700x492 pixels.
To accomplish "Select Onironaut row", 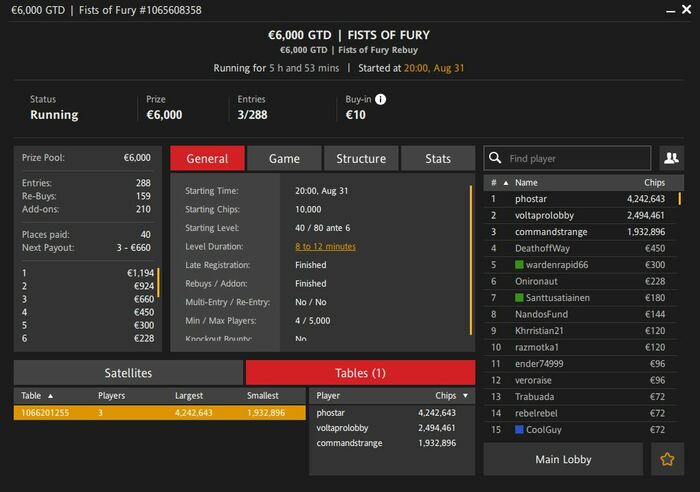I will pyautogui.click(x=580, y=281).
